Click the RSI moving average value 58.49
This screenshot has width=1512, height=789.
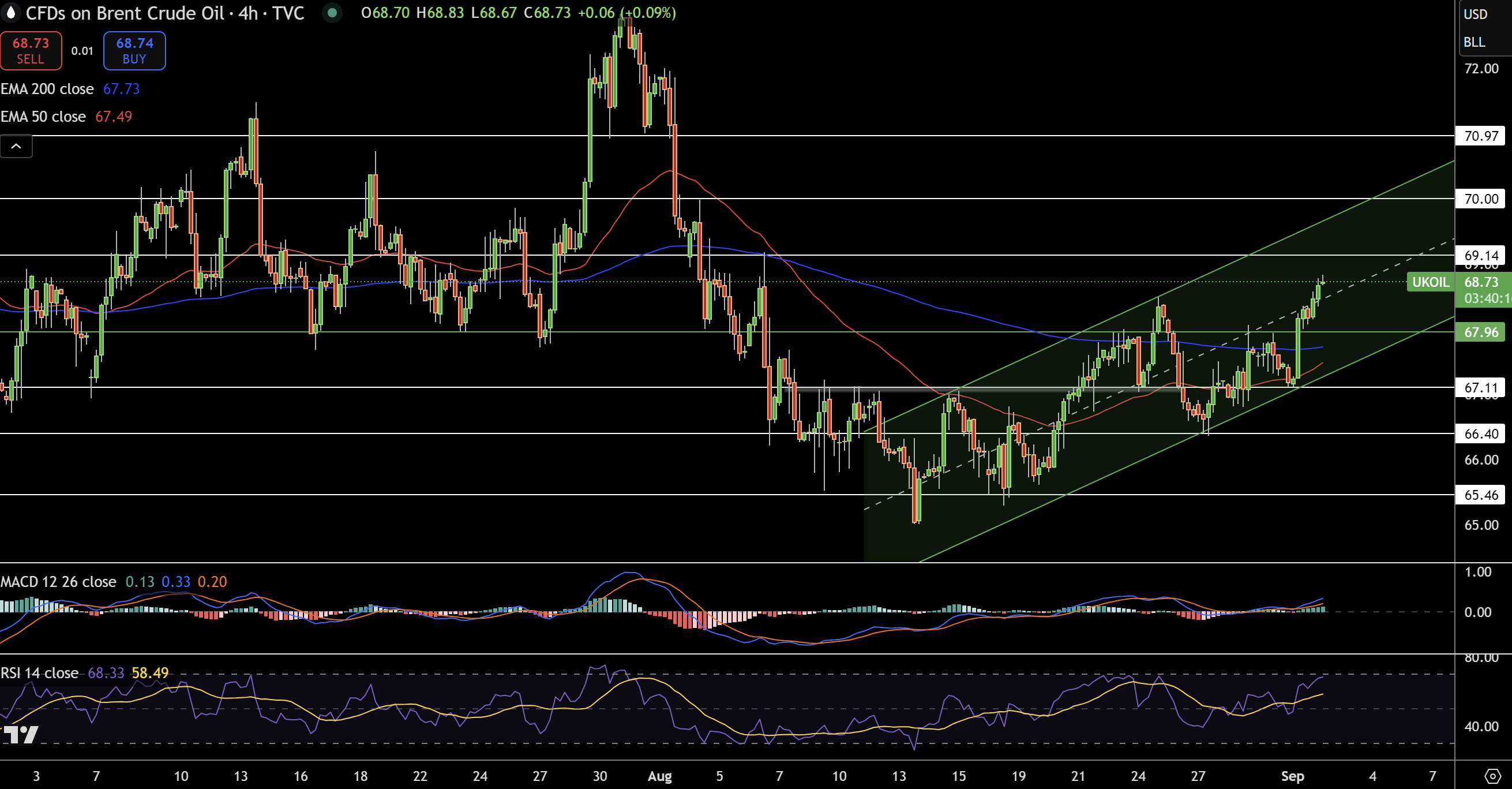tap(150, 672)
